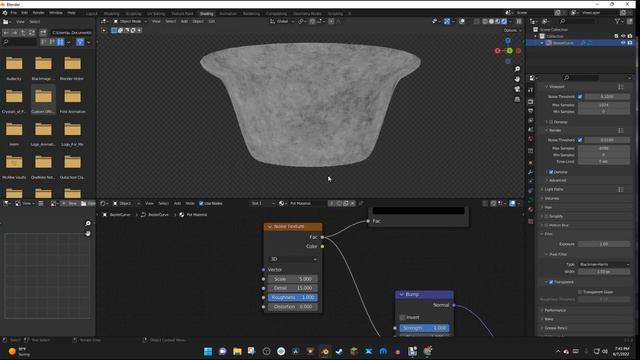Click the file browser filter funnel icon
Viewport: 640px width, 360px height.
click(x=80, y=42)
